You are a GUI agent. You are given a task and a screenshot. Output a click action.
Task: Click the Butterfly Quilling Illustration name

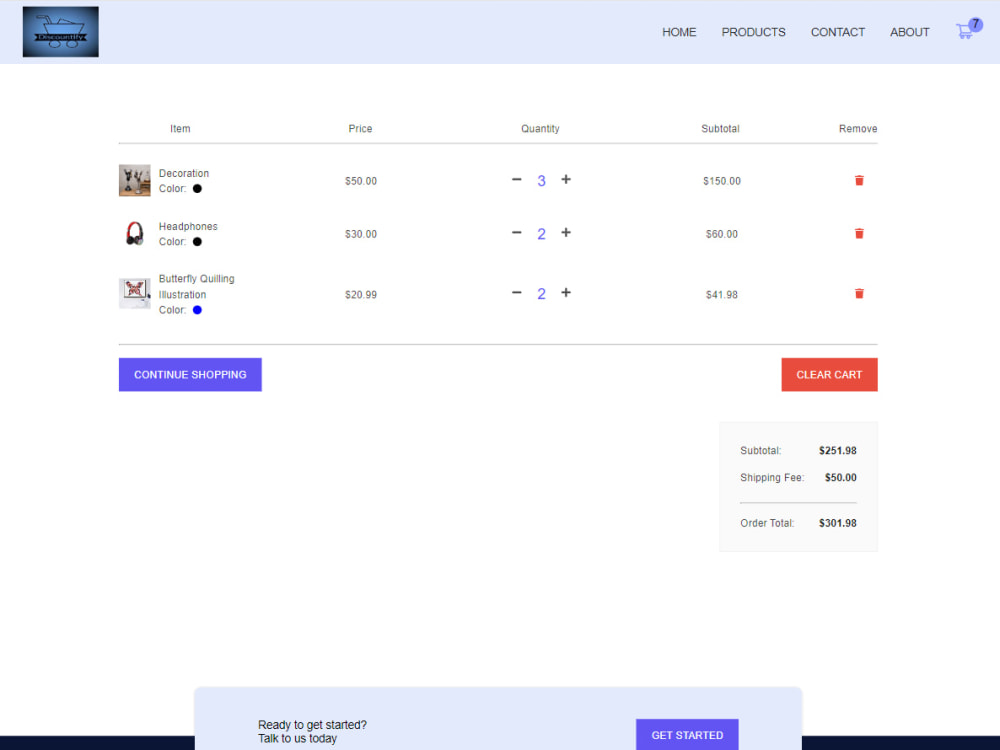click(x=196, y=286)
